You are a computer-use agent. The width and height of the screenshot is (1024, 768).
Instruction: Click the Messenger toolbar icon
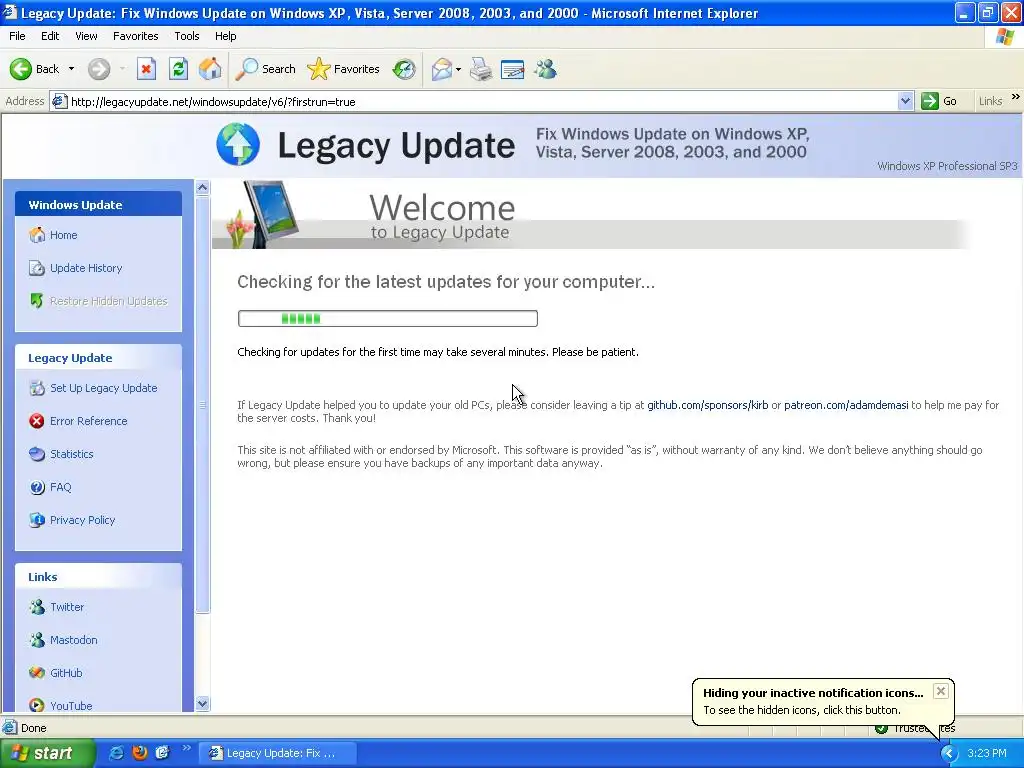(x=545, y=69)
